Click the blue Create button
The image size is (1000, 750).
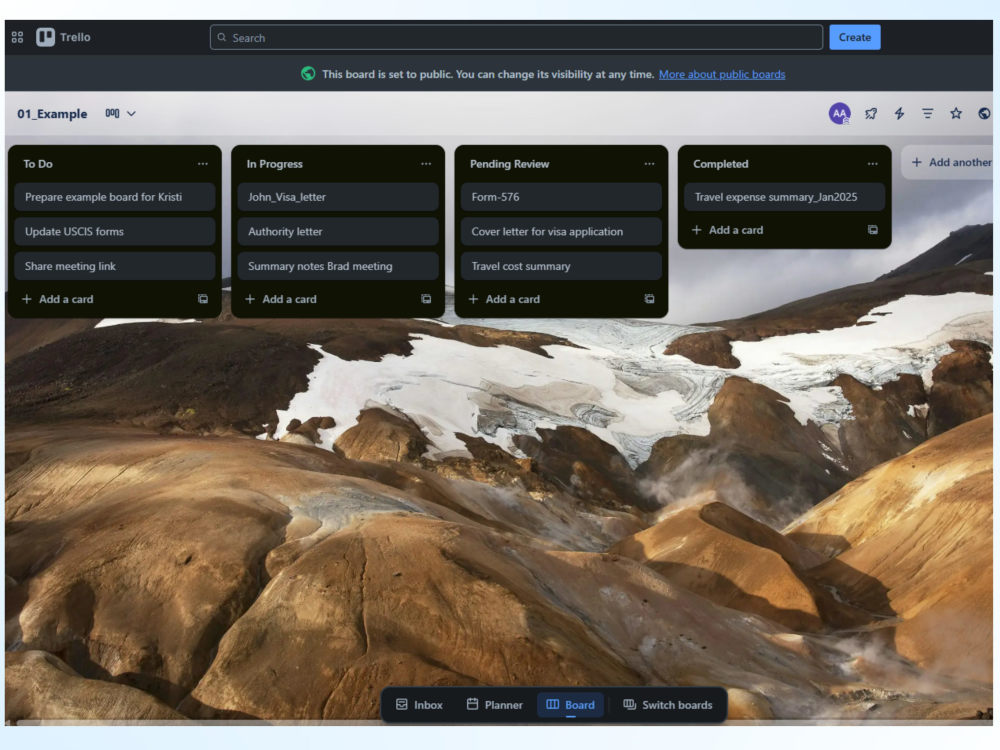pos(855,37)
